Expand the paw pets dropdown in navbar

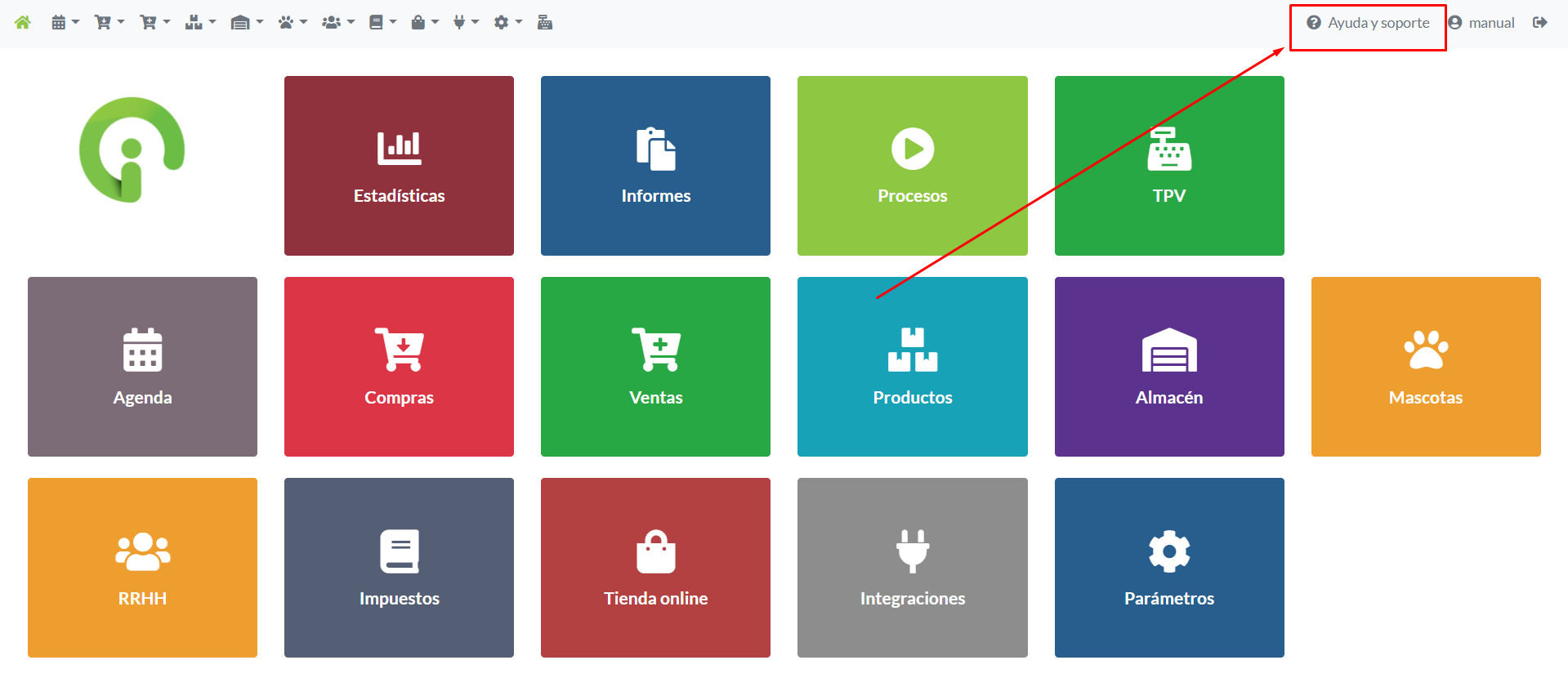coord(292,23)
